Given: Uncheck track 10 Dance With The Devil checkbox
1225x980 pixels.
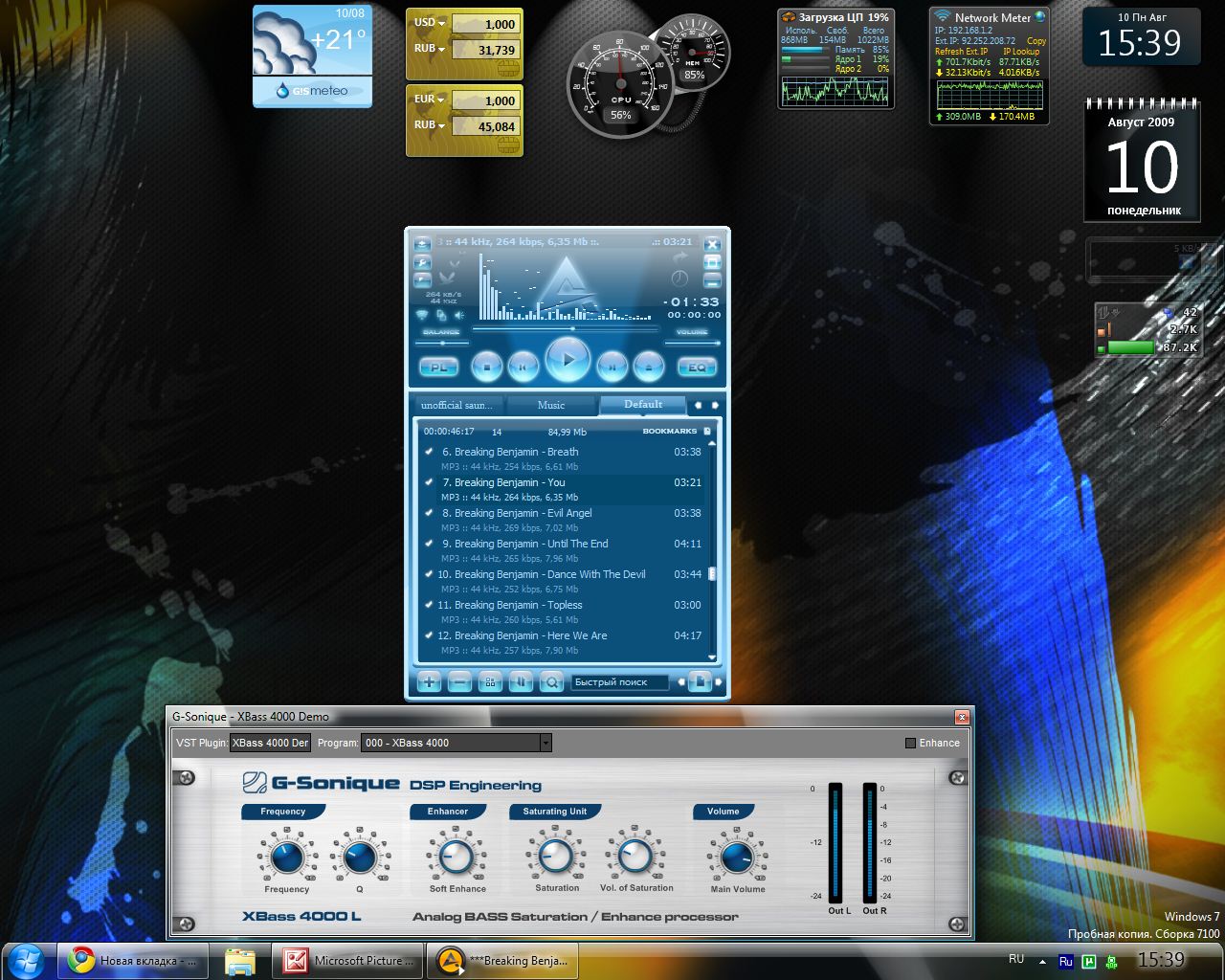Looking at the screenshot, I should (429, 574).
